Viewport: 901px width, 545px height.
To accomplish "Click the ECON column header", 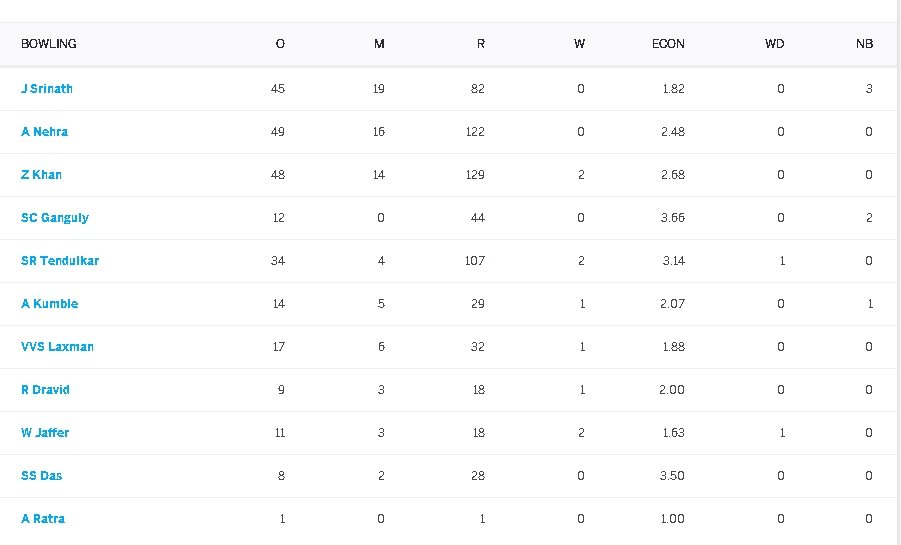I will click(x=668, y=44).
